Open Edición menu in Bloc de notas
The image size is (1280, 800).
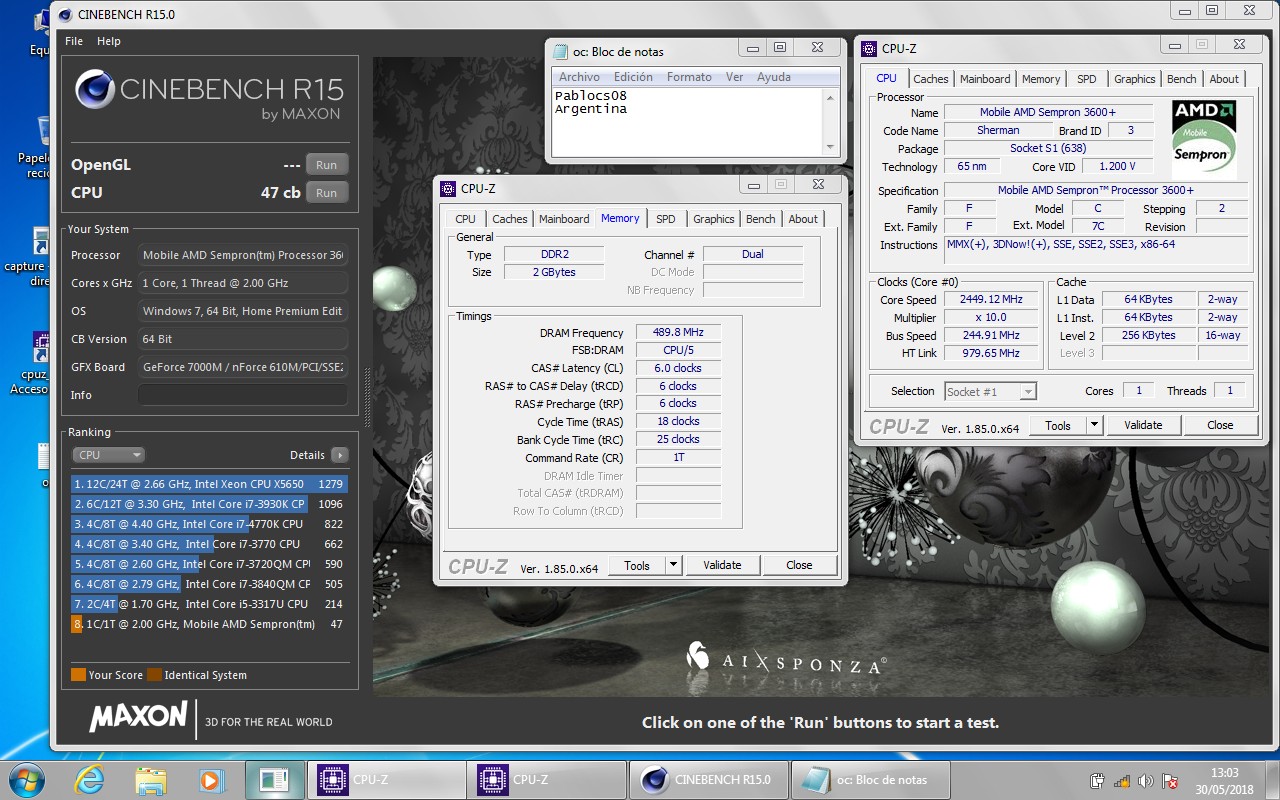click(x=633, y=77)
